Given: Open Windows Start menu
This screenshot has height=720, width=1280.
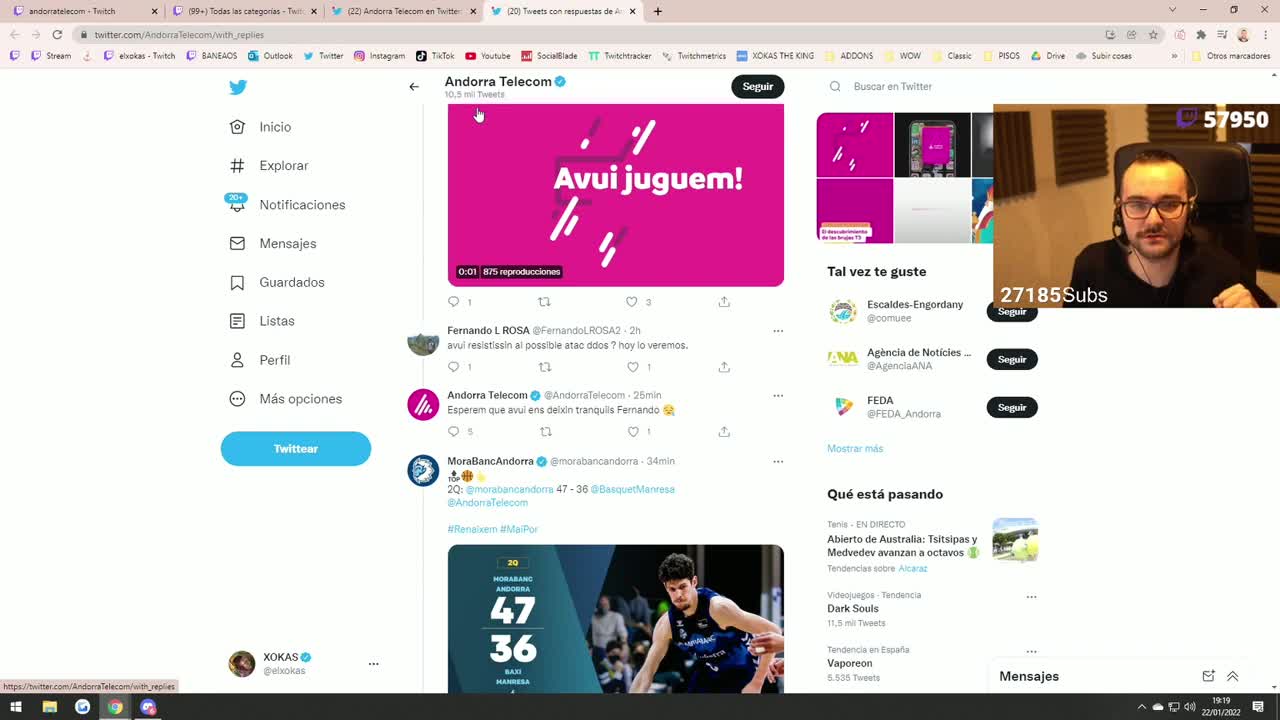Looking at the screenshot, I should (16, 707).
